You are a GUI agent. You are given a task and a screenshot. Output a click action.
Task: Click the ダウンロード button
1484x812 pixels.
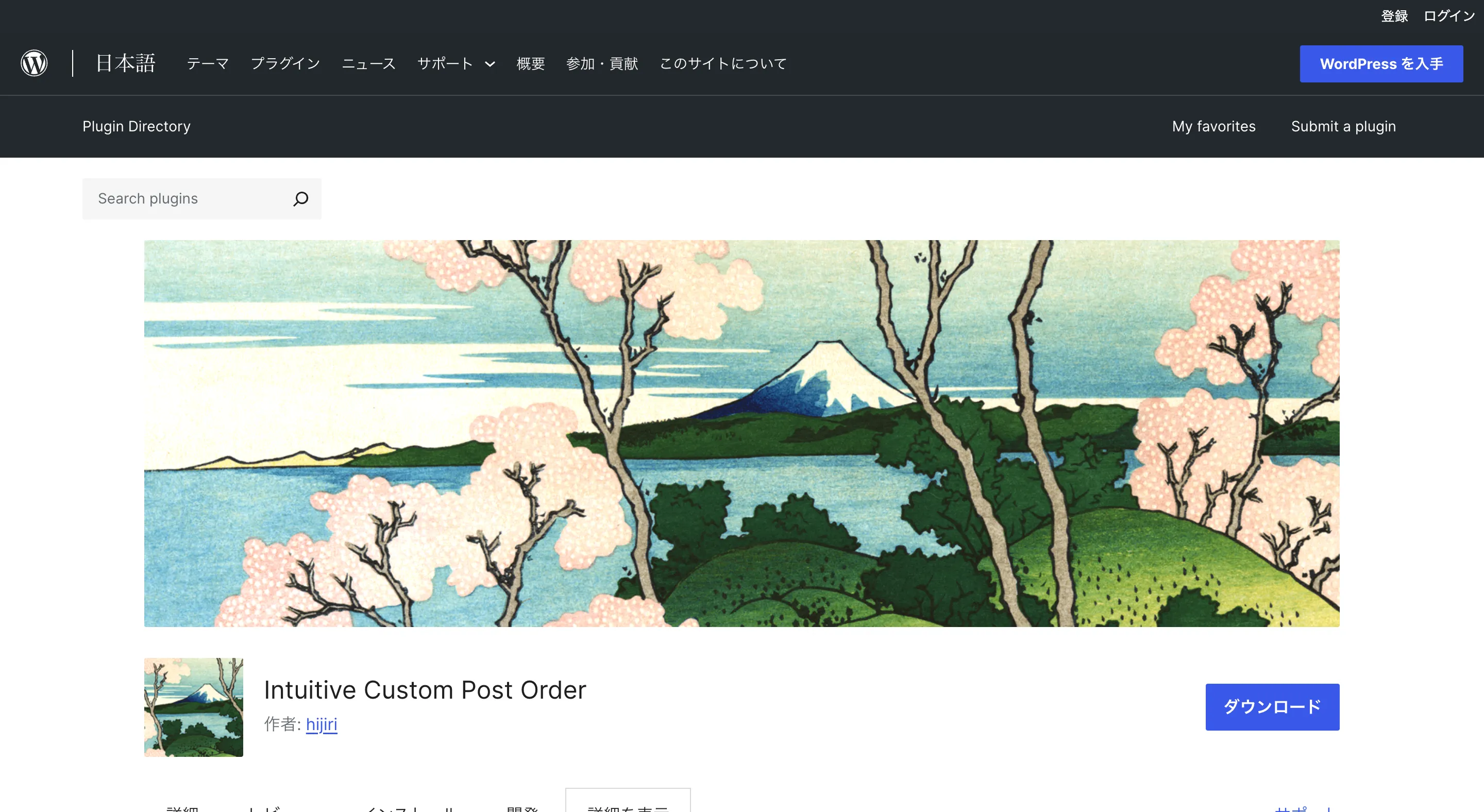1272,706
